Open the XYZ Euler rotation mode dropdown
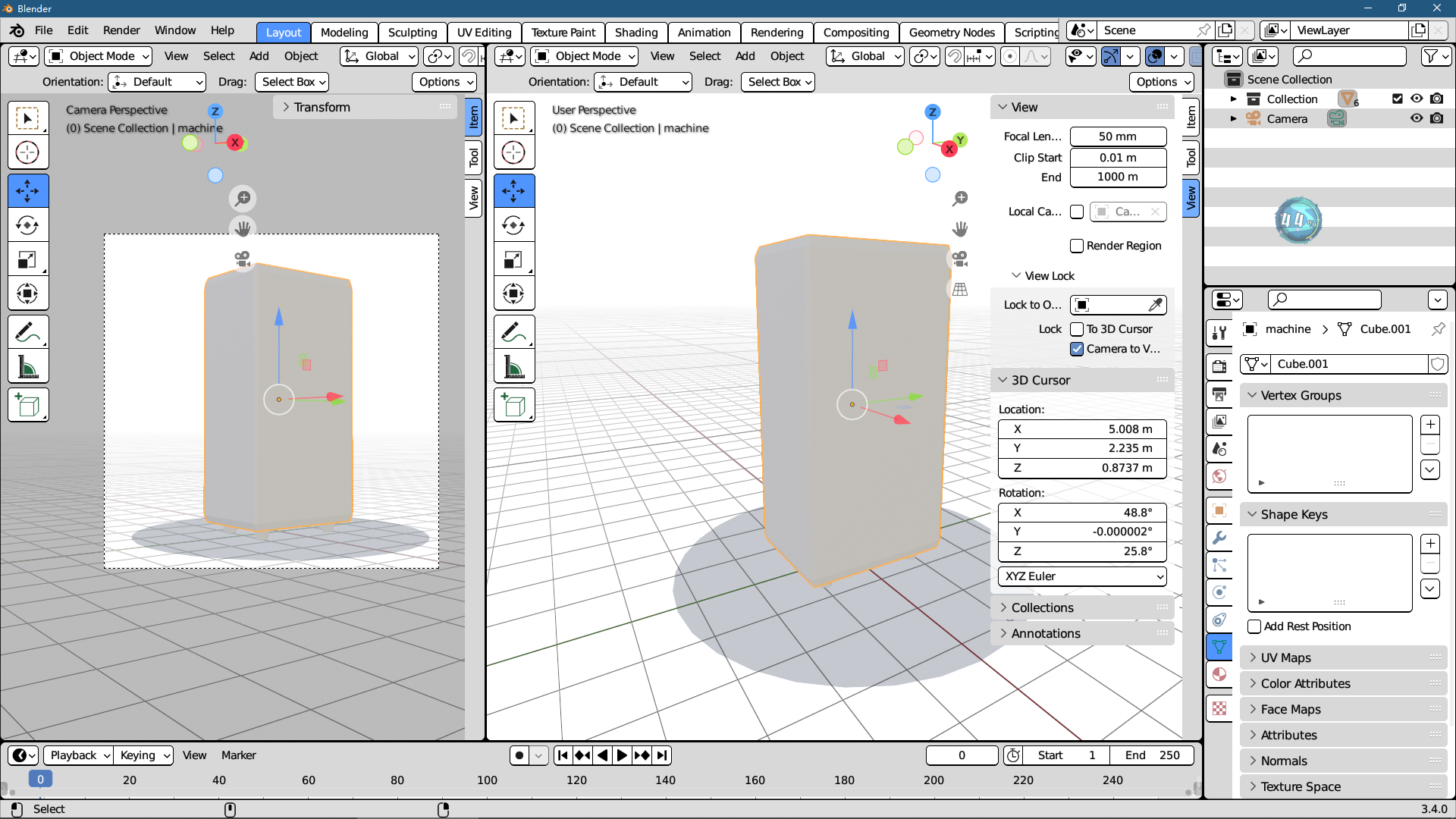1456x819 pixels. 1083,576
